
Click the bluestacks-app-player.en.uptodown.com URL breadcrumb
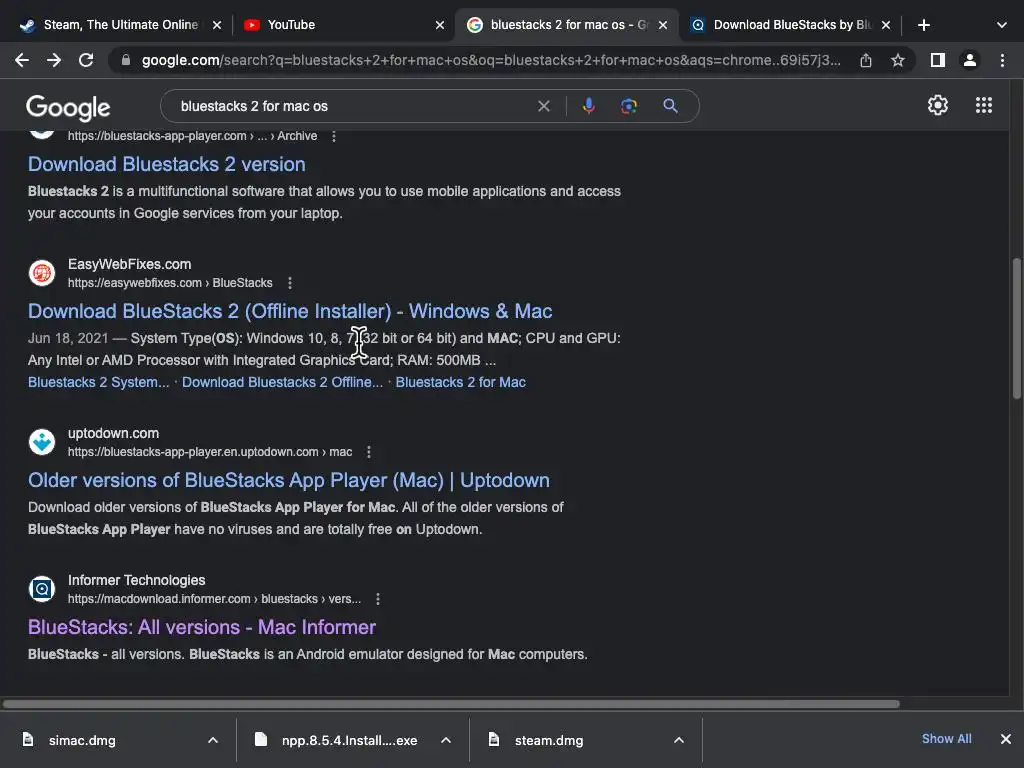210,452
